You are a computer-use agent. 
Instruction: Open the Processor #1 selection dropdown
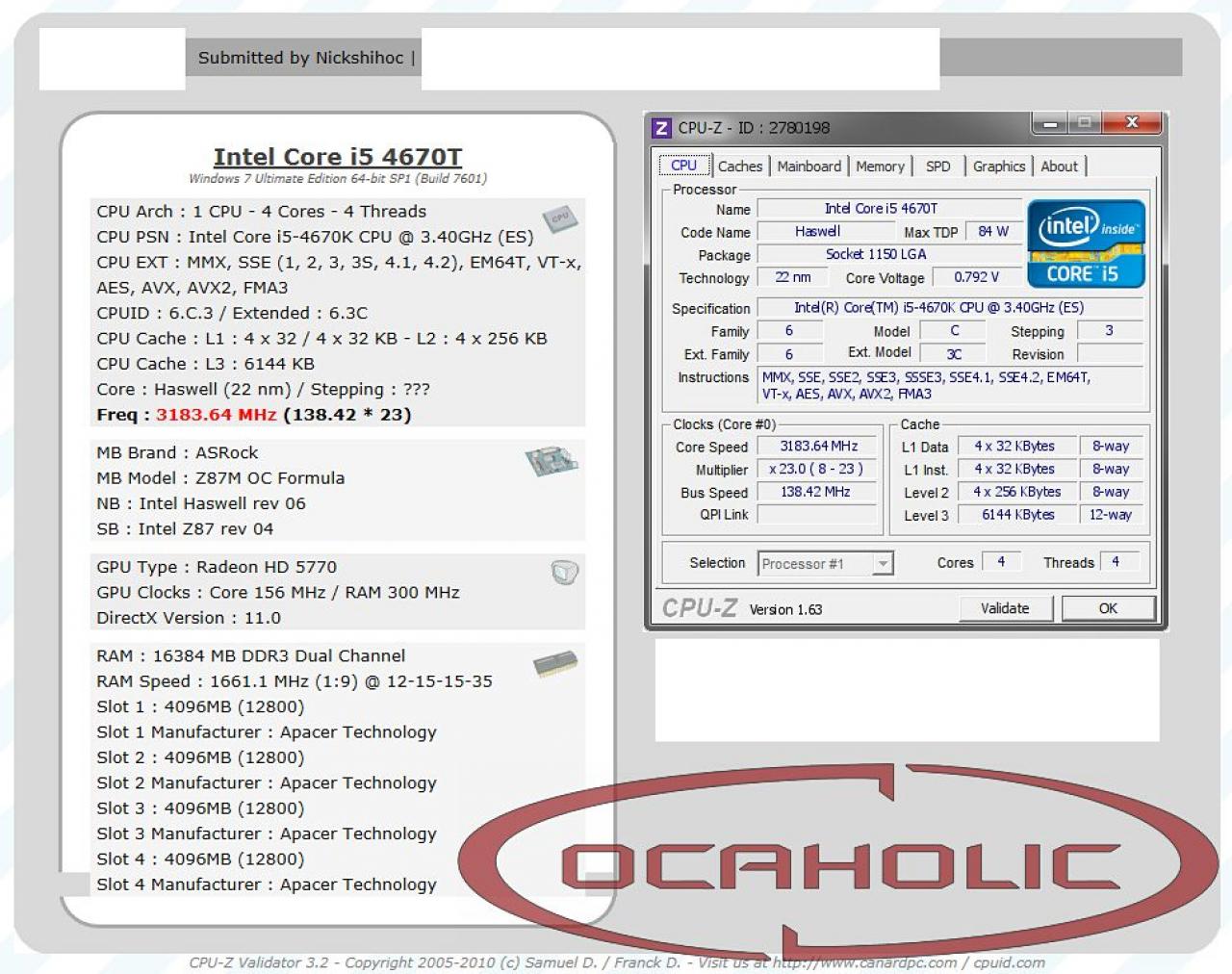[x=826, y=564]
